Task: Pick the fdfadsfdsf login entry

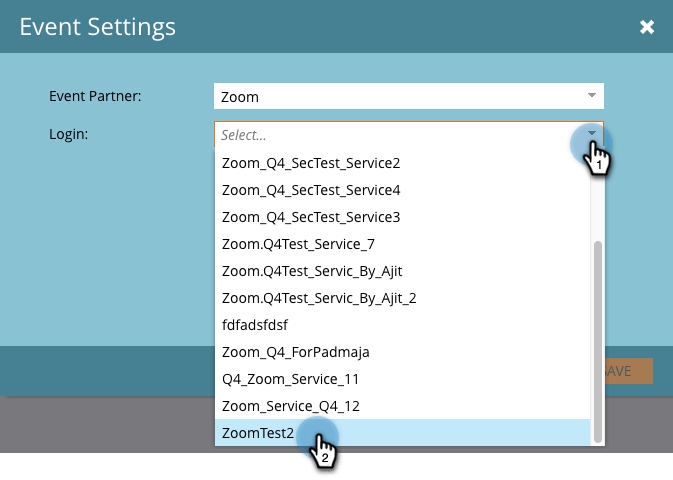Action: 402,325
